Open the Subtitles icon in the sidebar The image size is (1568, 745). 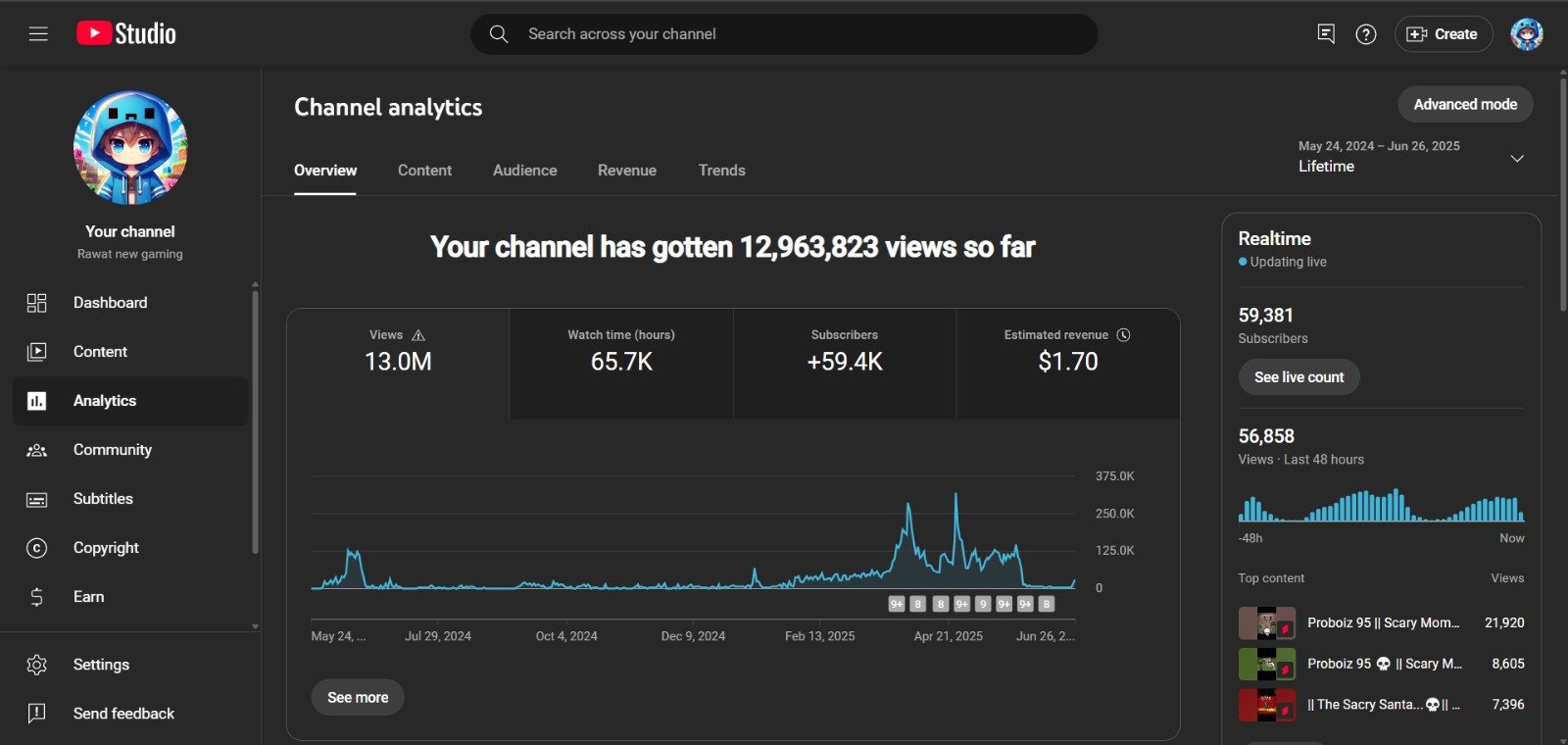[36, 499]
